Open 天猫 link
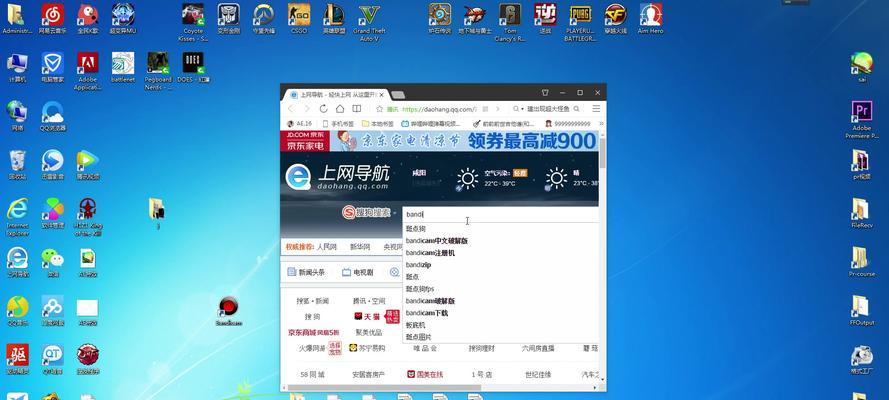This screenshot has height=400, width=889. pyautogui.click(x=367, y=317)
